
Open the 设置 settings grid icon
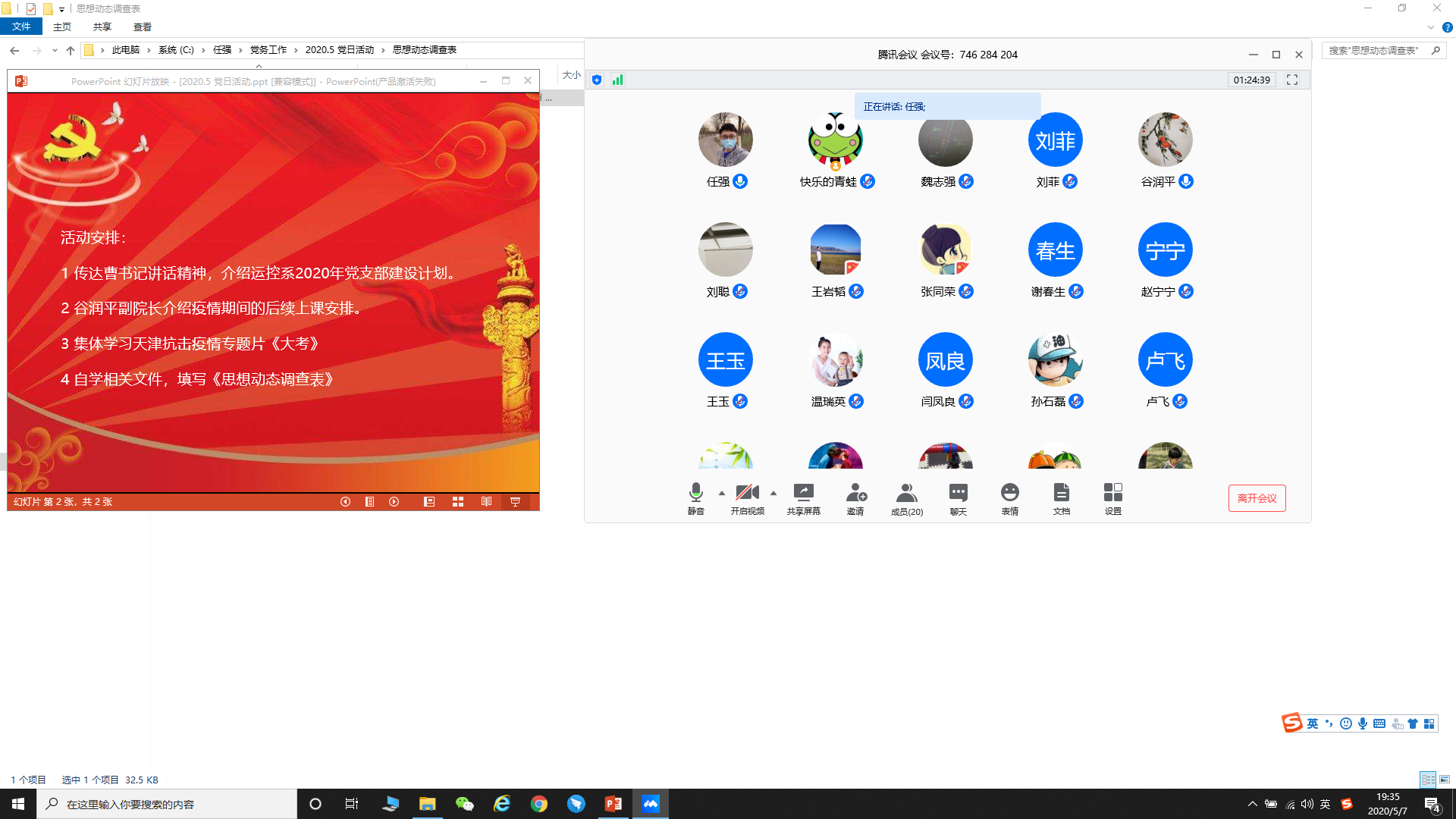[x=1112, y=494]
